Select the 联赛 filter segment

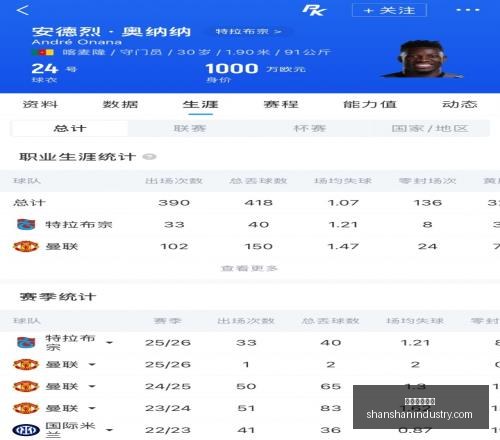[x=190, y=128]
